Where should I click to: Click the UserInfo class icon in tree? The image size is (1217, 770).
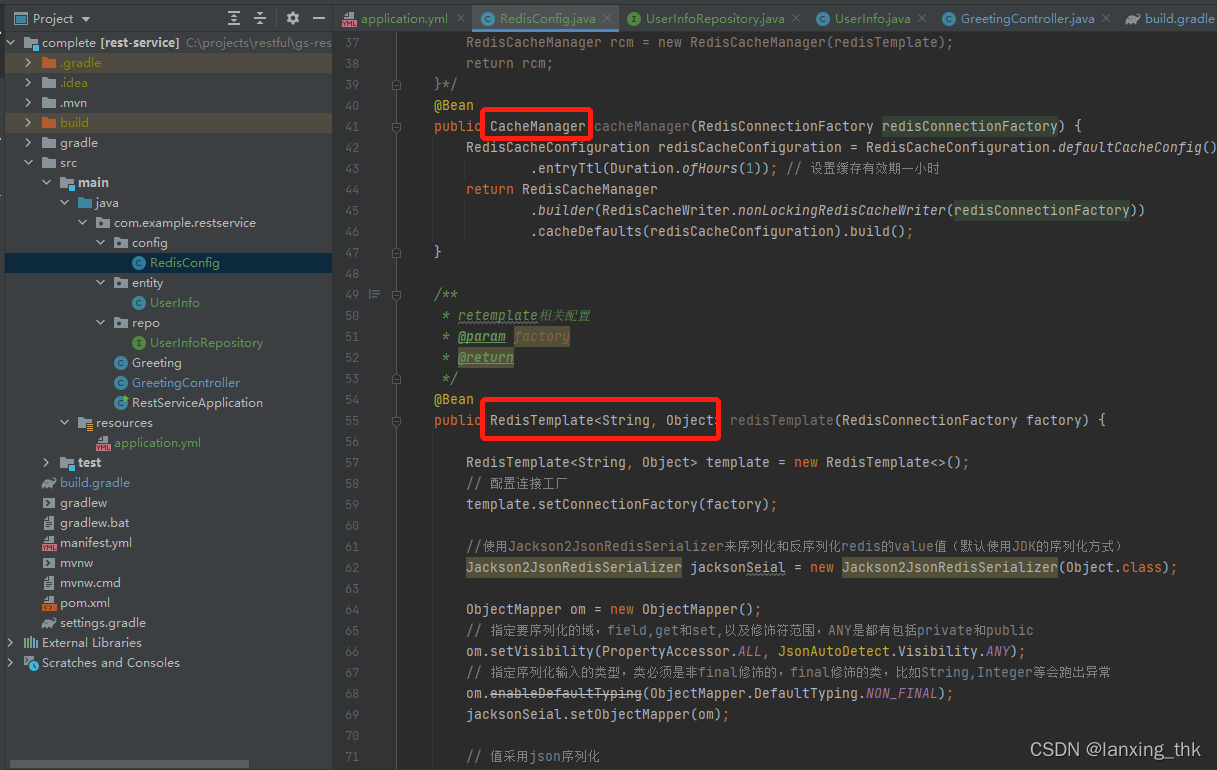139,303
